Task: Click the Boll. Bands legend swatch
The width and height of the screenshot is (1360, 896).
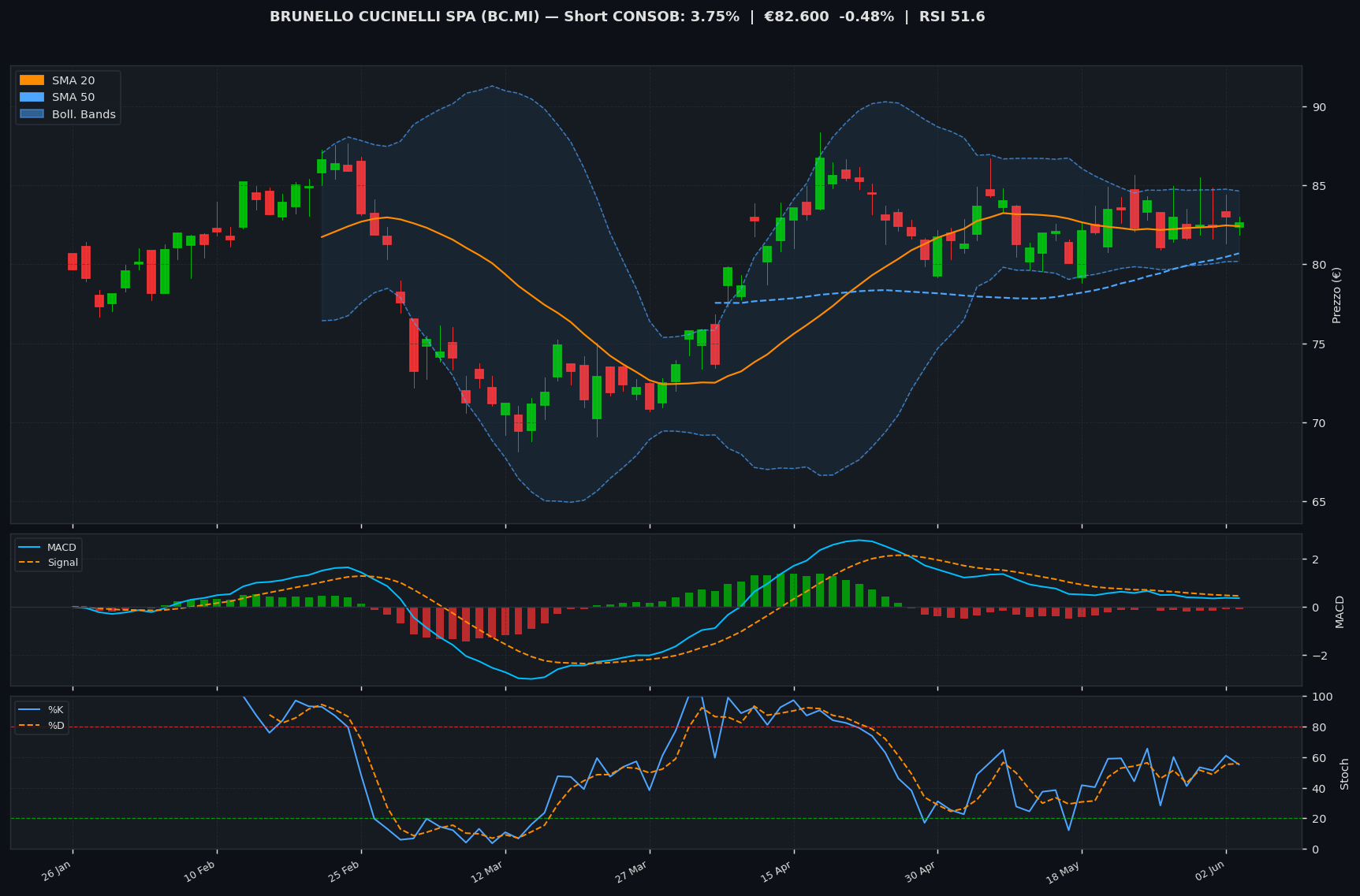Action: point(32,114)
